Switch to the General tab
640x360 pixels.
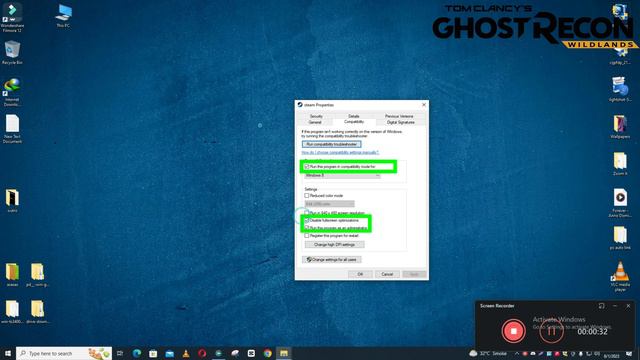tap(315, 122)
